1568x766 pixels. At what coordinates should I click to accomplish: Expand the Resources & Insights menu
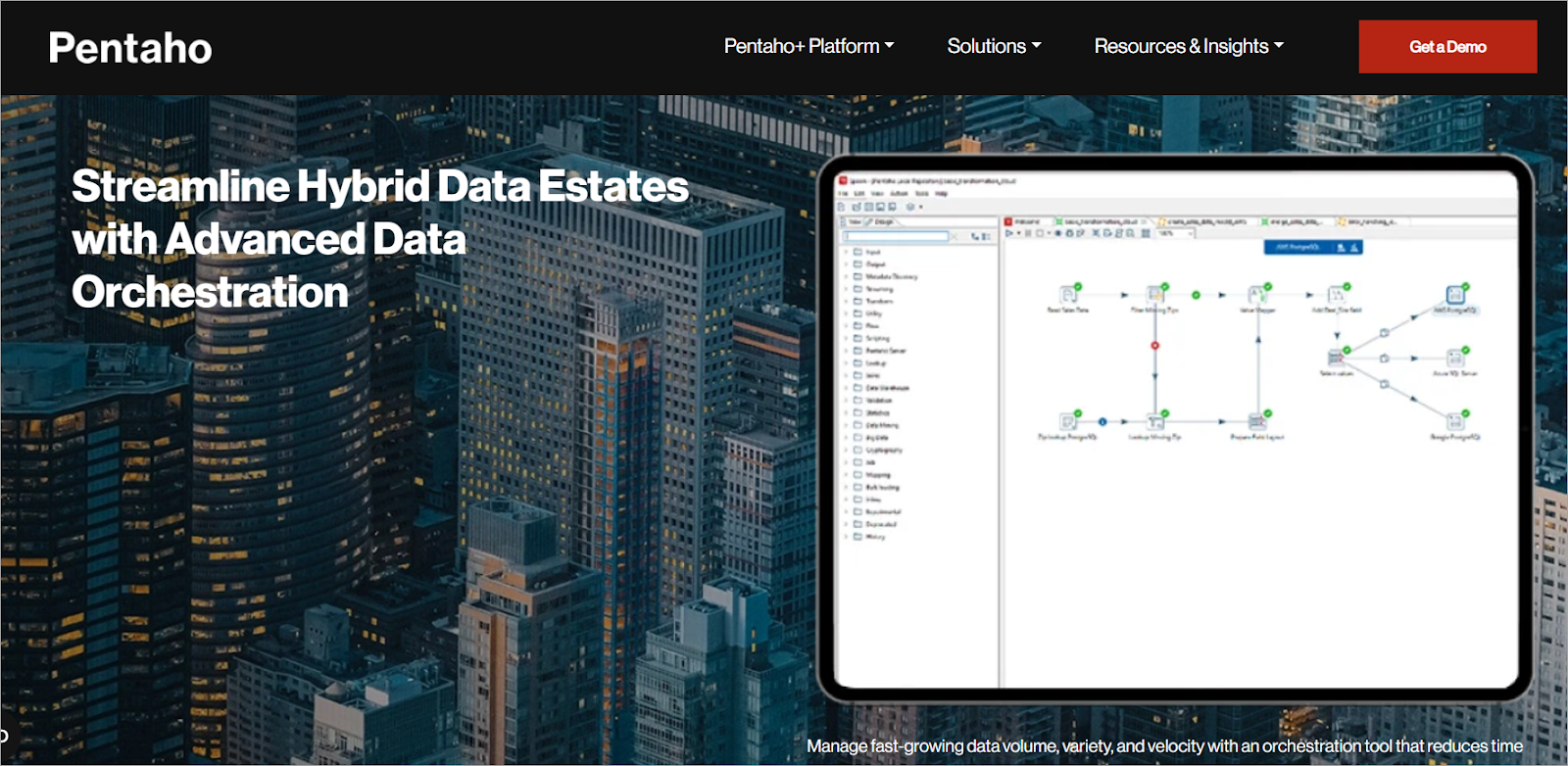click(1189, 46)
